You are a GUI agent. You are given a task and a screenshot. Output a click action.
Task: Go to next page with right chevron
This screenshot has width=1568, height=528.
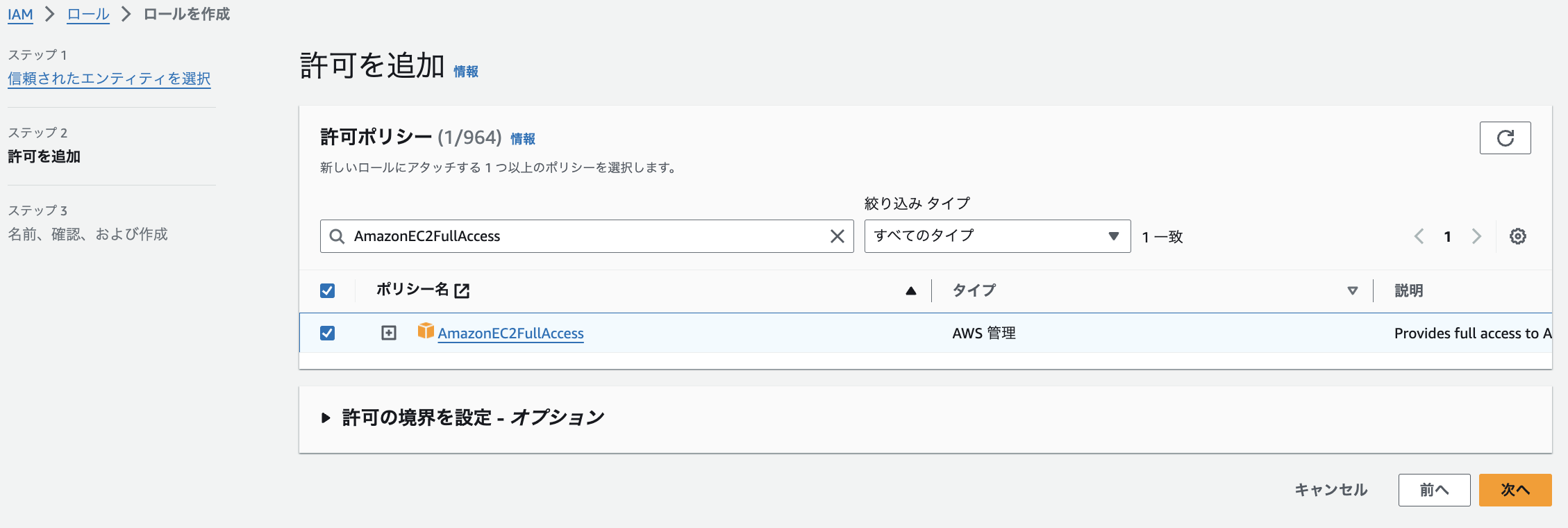[x=1476, y=236]
